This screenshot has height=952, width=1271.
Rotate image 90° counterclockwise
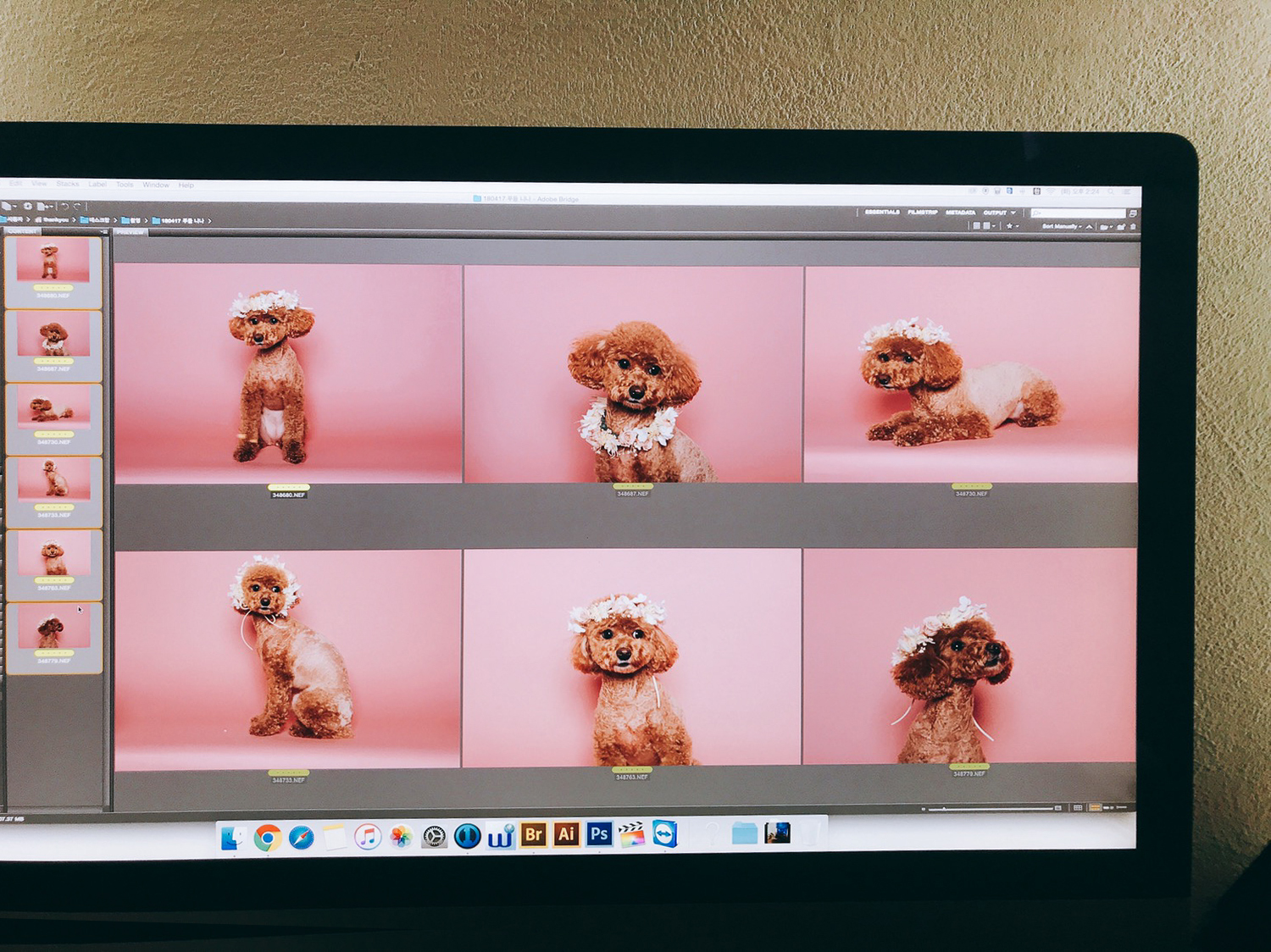coord(65,206)
